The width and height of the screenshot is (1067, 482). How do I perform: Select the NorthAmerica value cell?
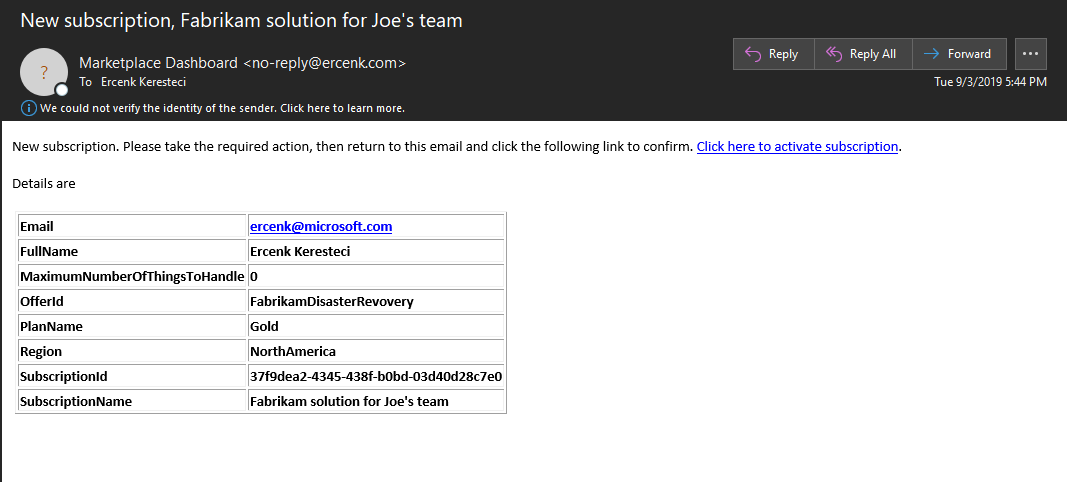pyautogui.click(x=376, y=351)
